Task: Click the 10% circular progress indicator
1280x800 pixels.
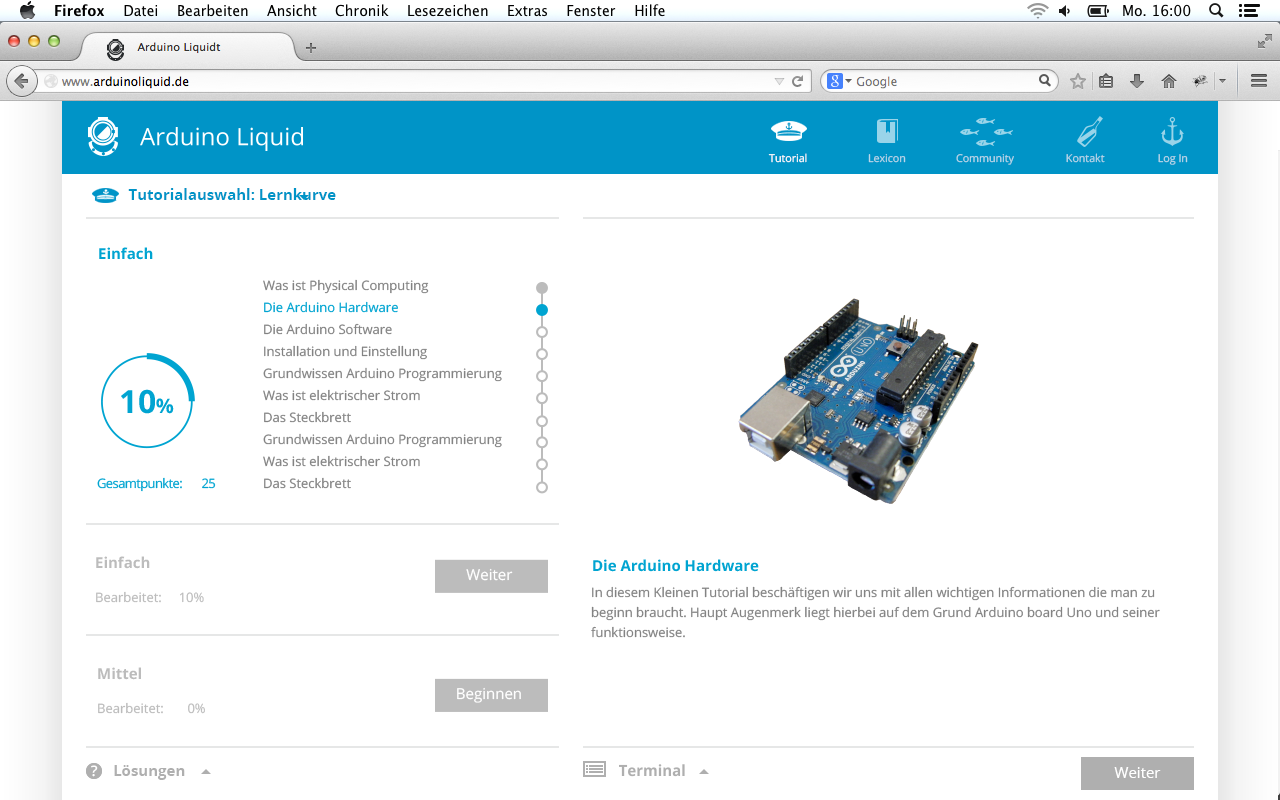Action: pos(148,401)
